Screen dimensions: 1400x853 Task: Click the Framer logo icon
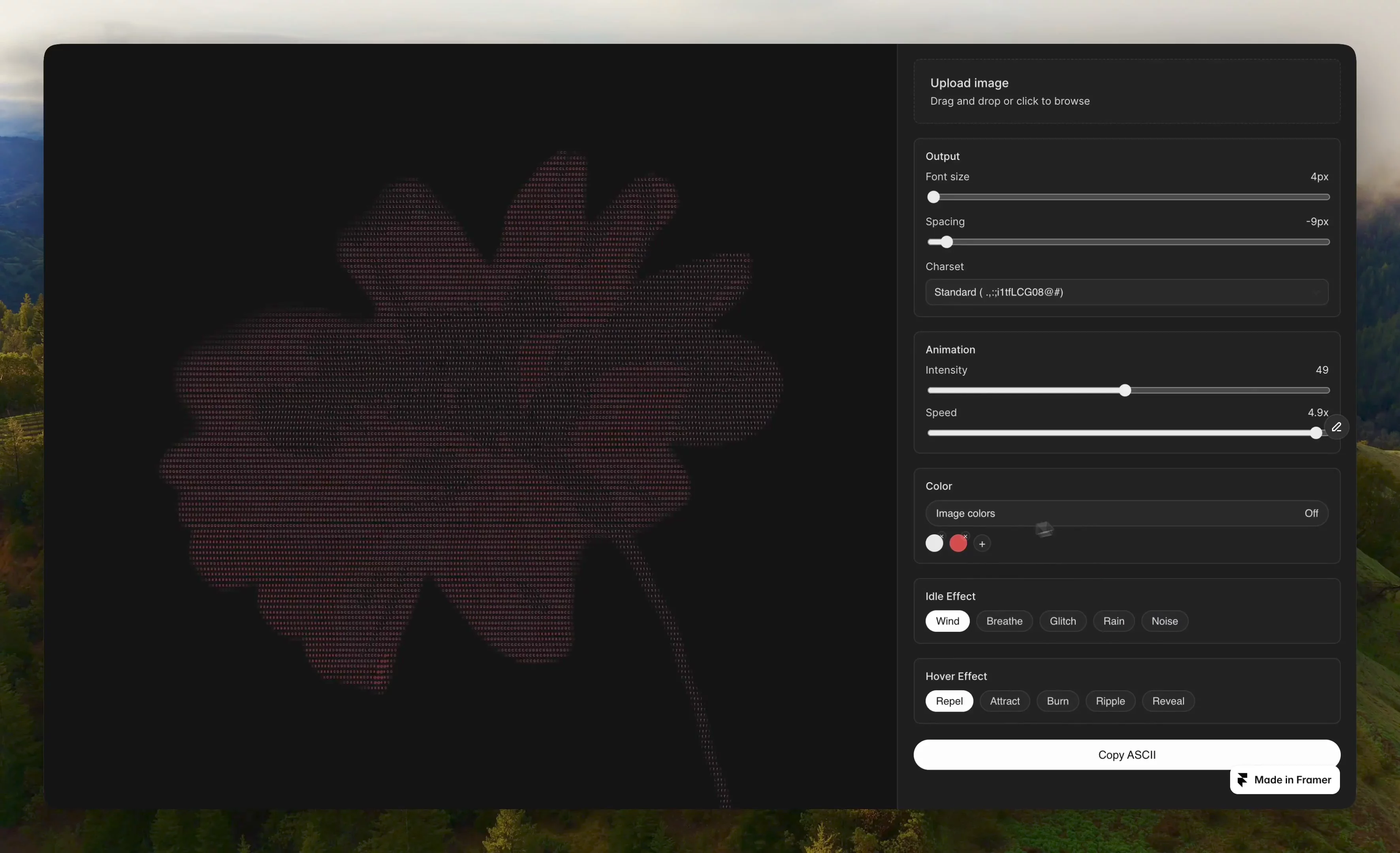coord(1243,780)
